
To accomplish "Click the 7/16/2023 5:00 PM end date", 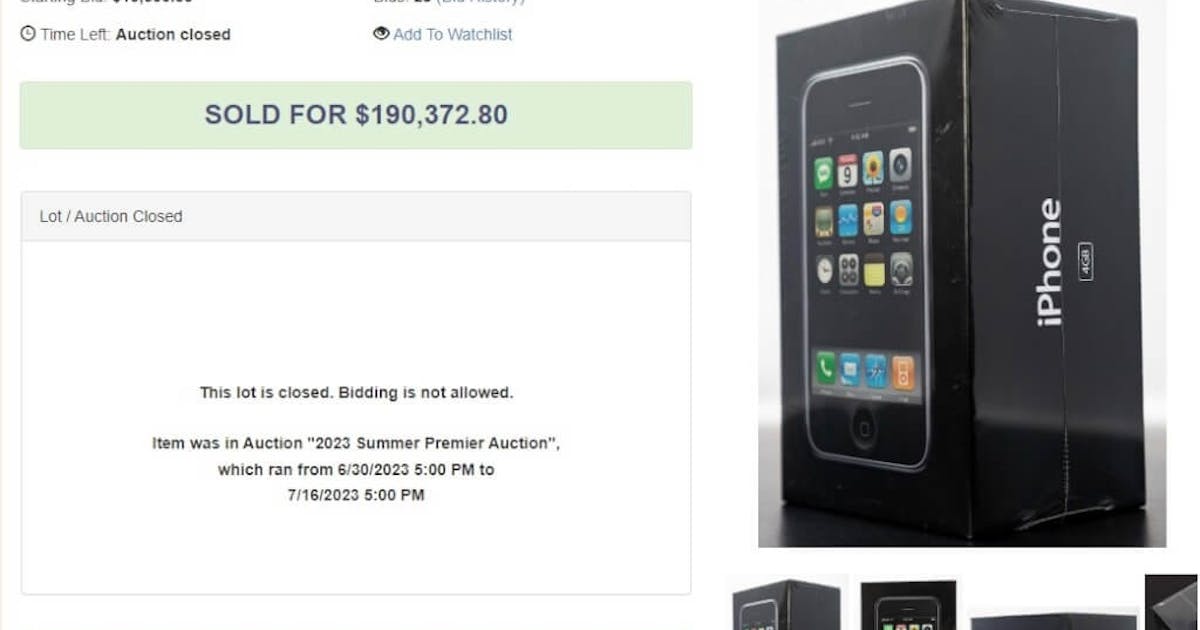I will (356, 495).
